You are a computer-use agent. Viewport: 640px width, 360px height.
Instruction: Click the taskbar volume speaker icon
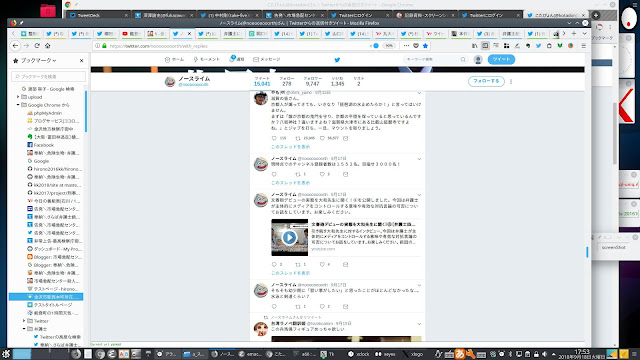(544, 354)
